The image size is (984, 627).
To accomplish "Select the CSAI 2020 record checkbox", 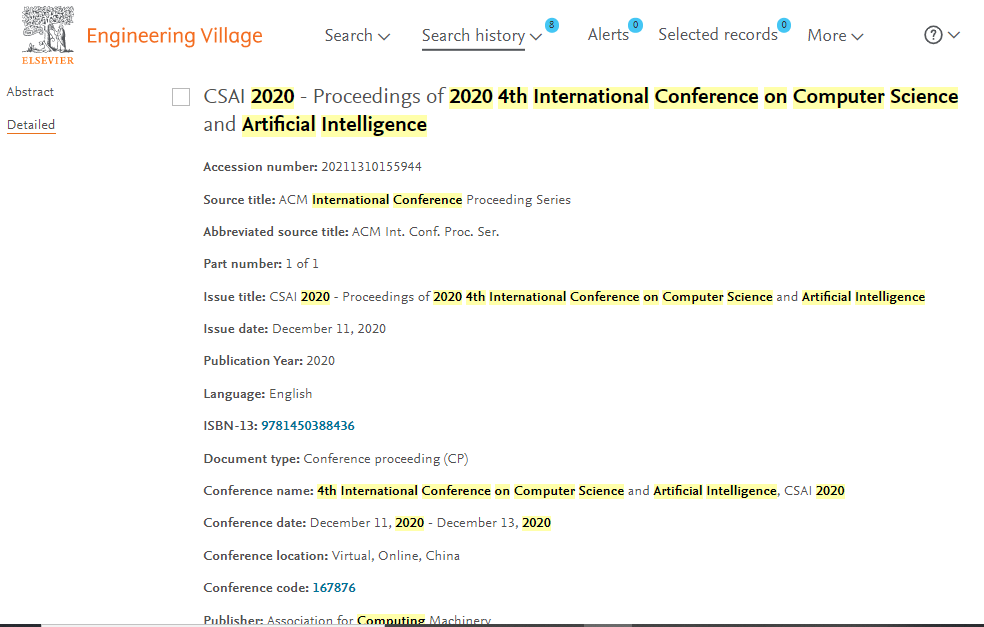I will (181, 97).
